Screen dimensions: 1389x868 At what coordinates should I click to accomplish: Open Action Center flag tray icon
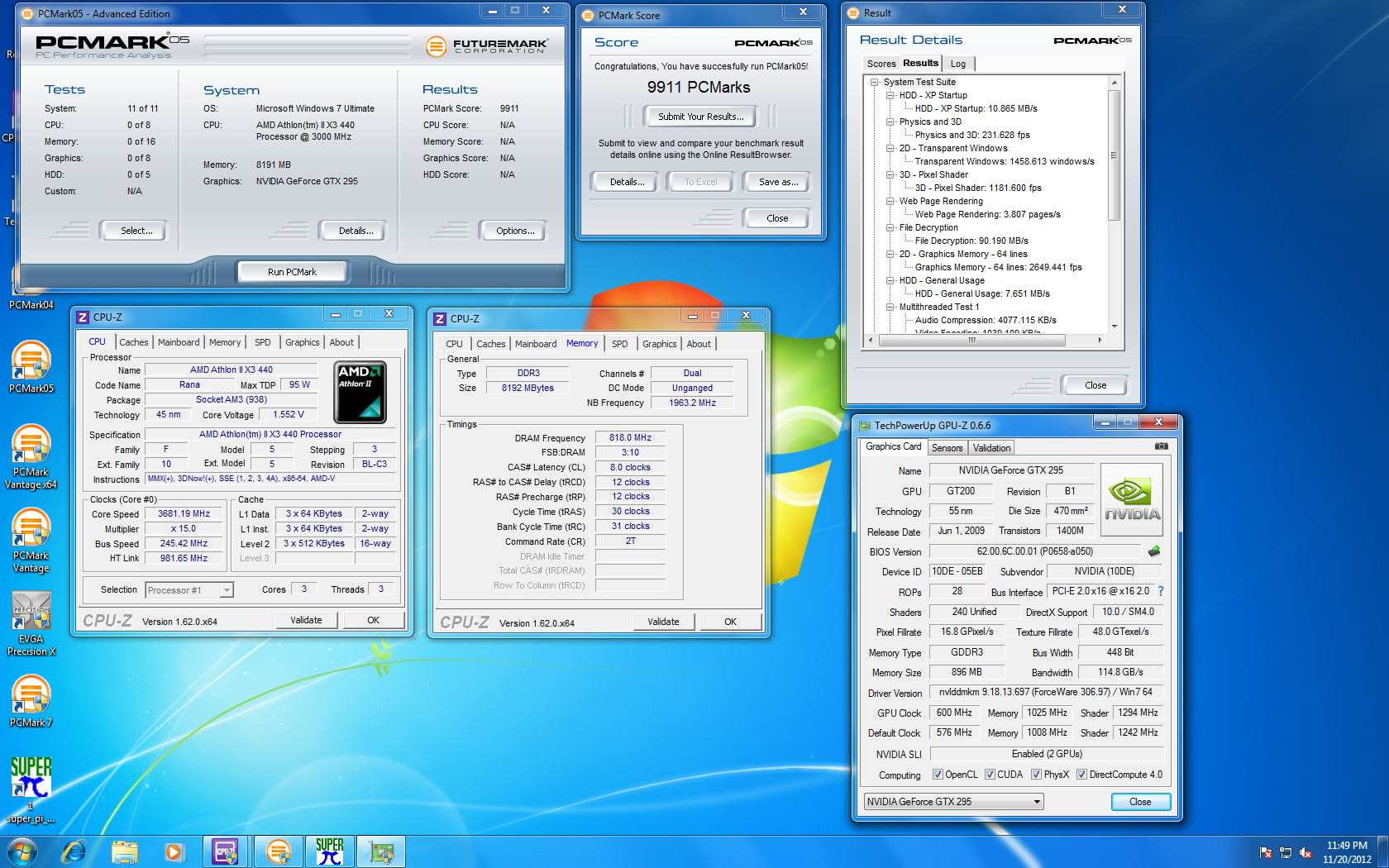click(1265, 852)
